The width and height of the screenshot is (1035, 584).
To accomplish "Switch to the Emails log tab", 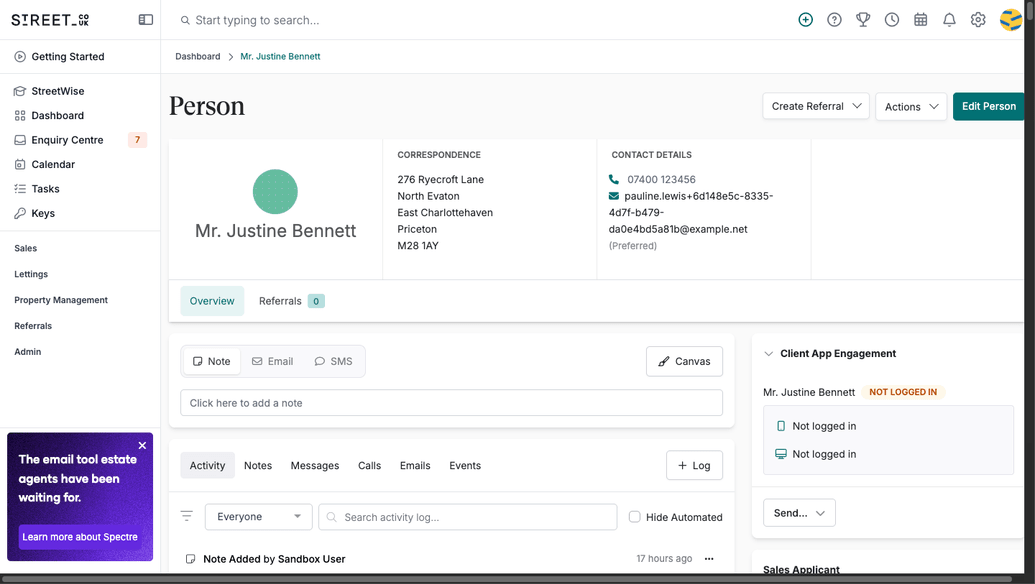I will coord(415,465).
